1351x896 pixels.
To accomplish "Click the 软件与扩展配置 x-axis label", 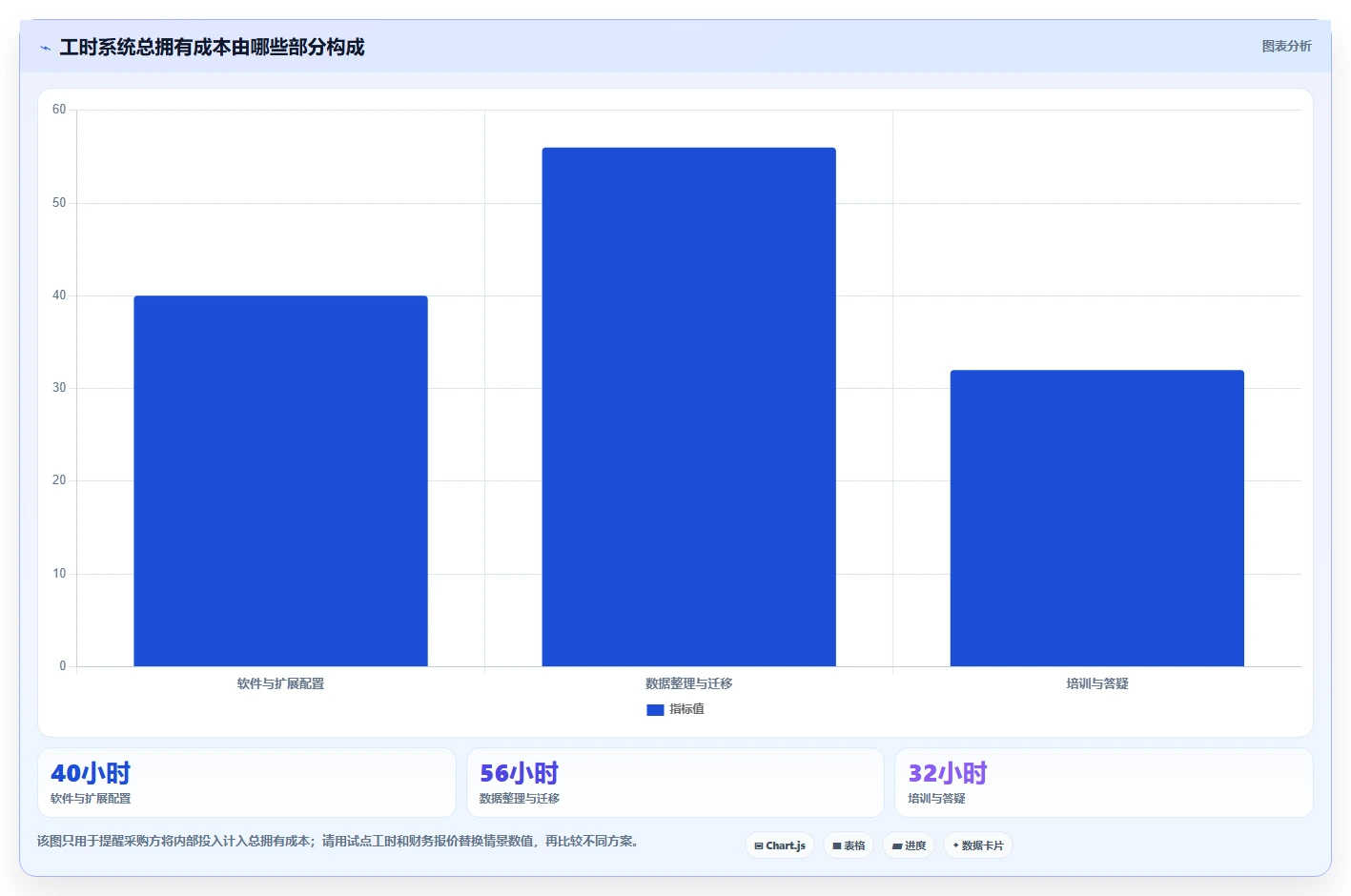I will pyautogui.click(x=280, y=683).
